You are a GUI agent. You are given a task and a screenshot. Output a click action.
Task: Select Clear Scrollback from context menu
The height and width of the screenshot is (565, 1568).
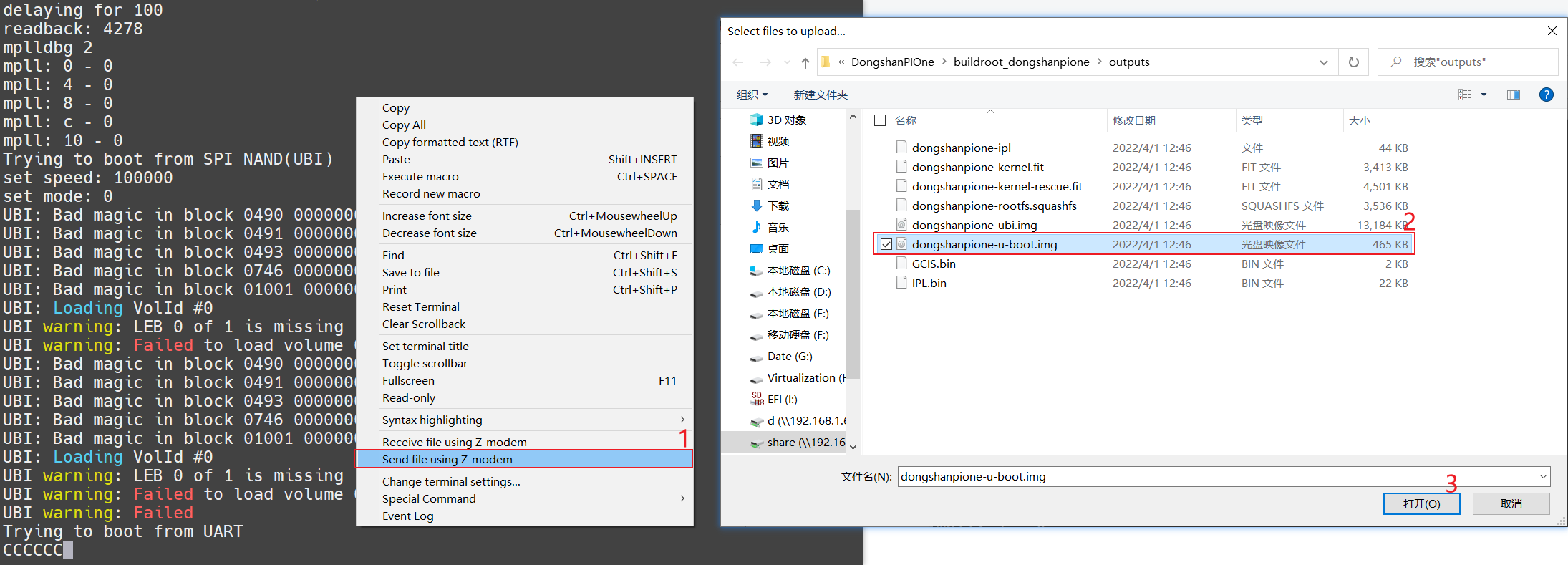point(424,324)
